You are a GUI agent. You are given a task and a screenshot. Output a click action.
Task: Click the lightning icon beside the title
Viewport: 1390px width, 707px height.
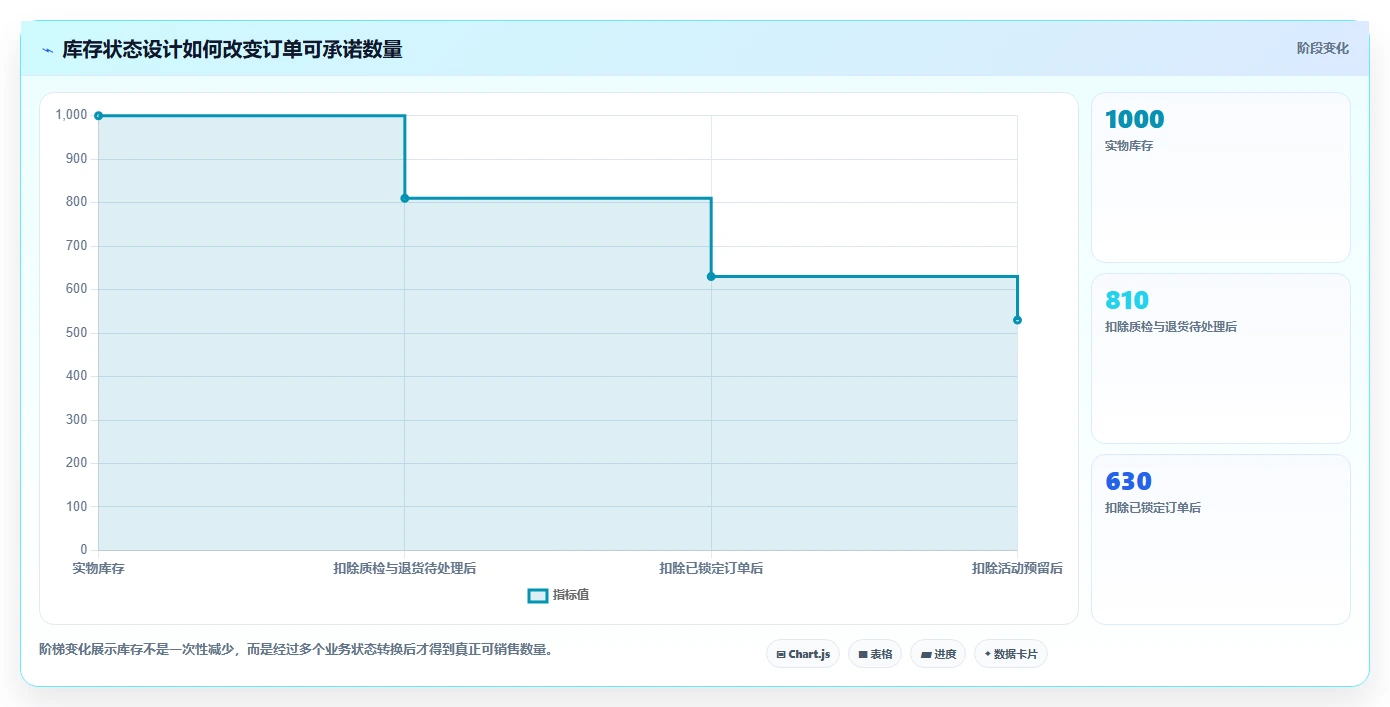click(x=47, y=50)
